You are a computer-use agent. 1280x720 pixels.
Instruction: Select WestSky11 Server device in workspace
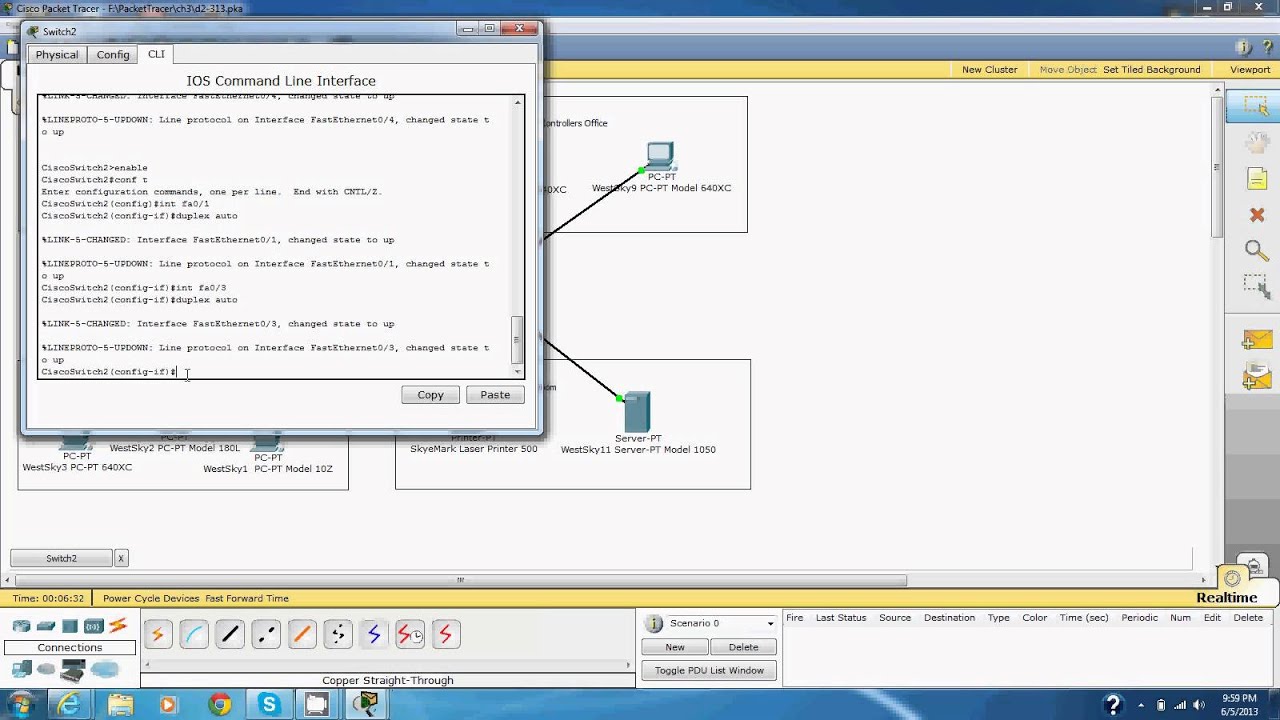637,412
